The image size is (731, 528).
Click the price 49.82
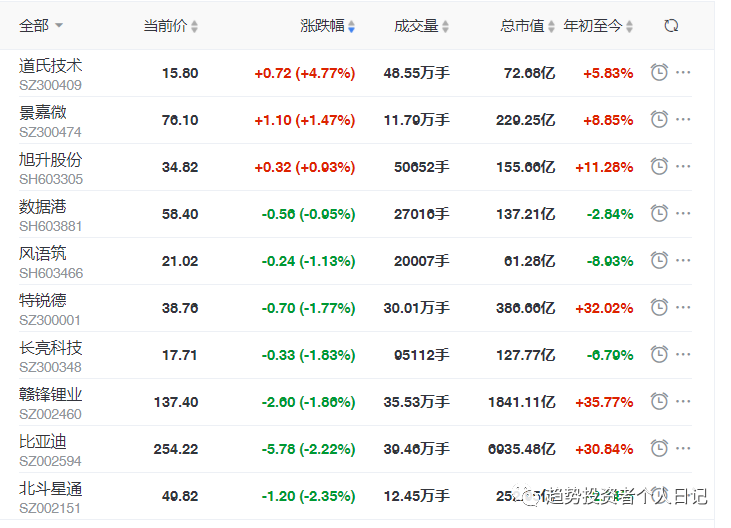(180, 496)
